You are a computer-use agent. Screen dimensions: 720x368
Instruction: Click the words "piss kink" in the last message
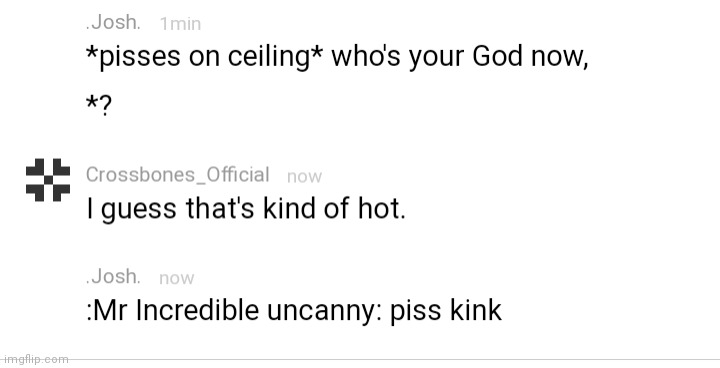tap(446, 311)
